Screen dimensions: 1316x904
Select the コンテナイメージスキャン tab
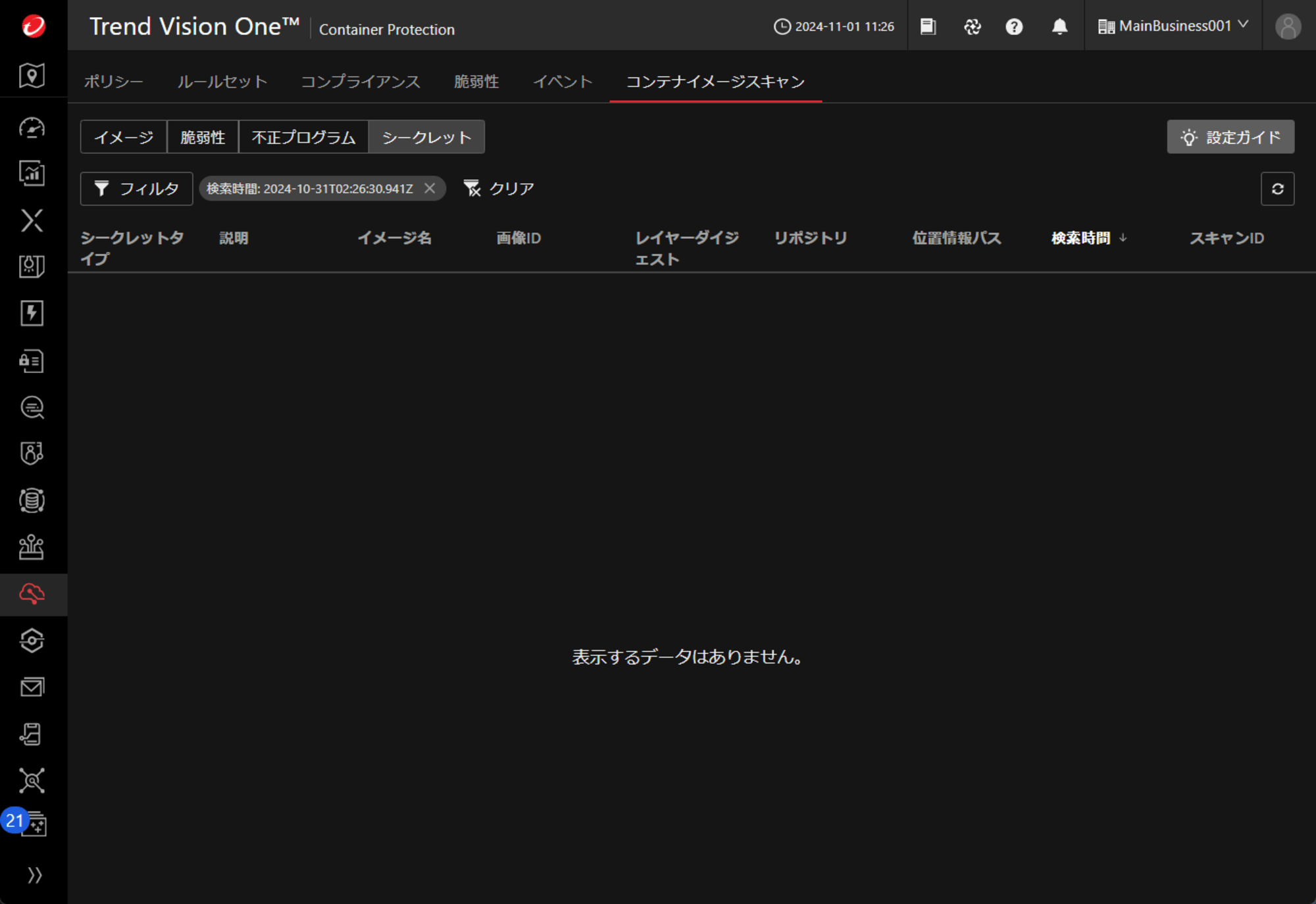[715, 82]
